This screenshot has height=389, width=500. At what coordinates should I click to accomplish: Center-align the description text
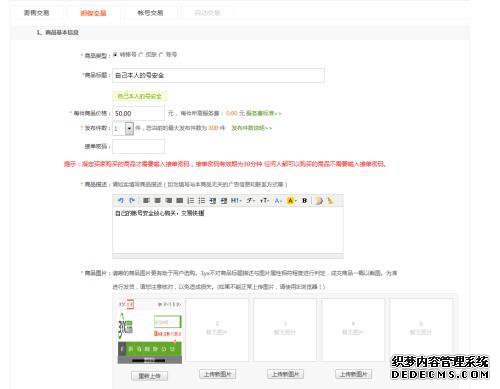(x=158, y=200)
